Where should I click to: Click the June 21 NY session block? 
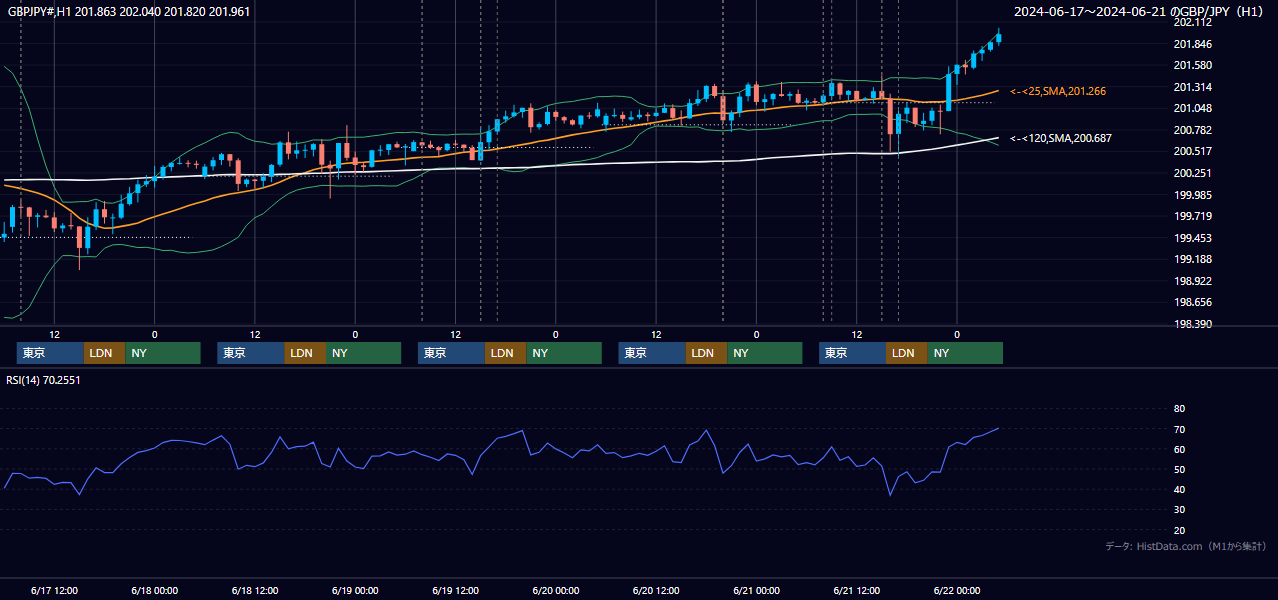pos(965,353)
